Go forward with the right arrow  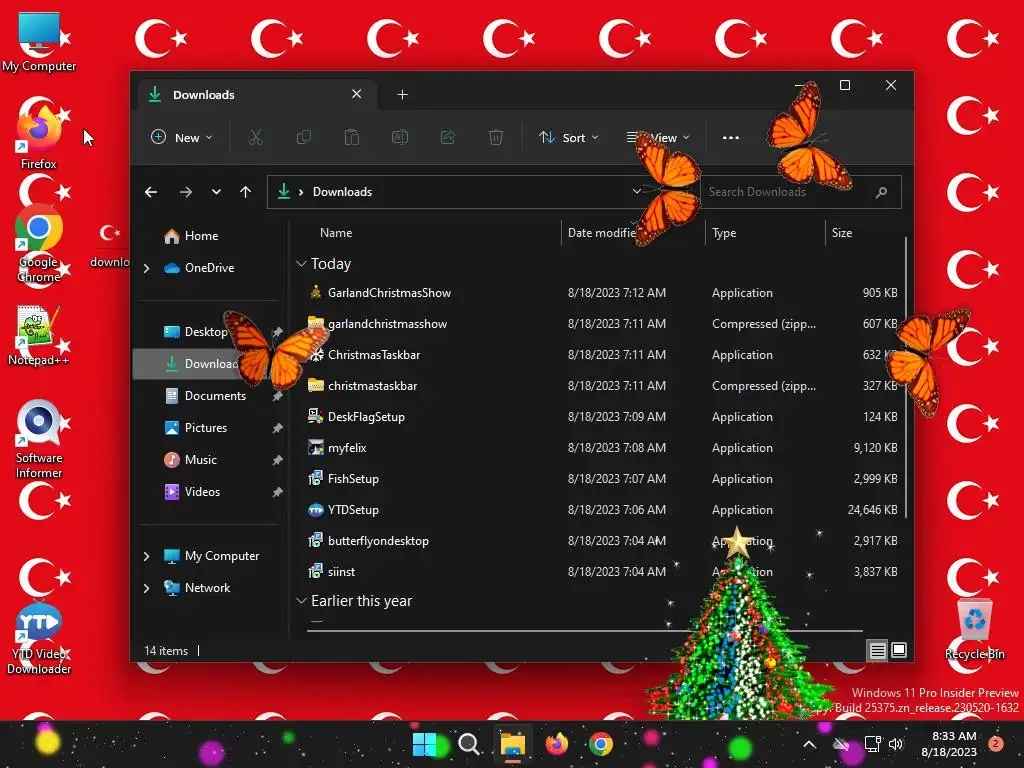[185, 192]
